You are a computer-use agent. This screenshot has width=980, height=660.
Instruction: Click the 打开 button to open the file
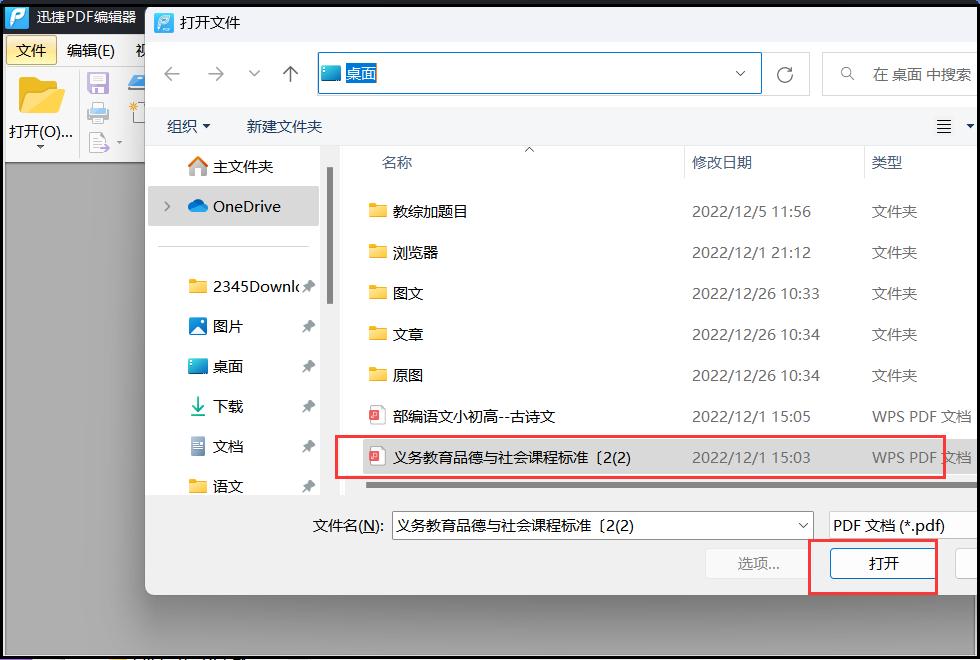884,563
